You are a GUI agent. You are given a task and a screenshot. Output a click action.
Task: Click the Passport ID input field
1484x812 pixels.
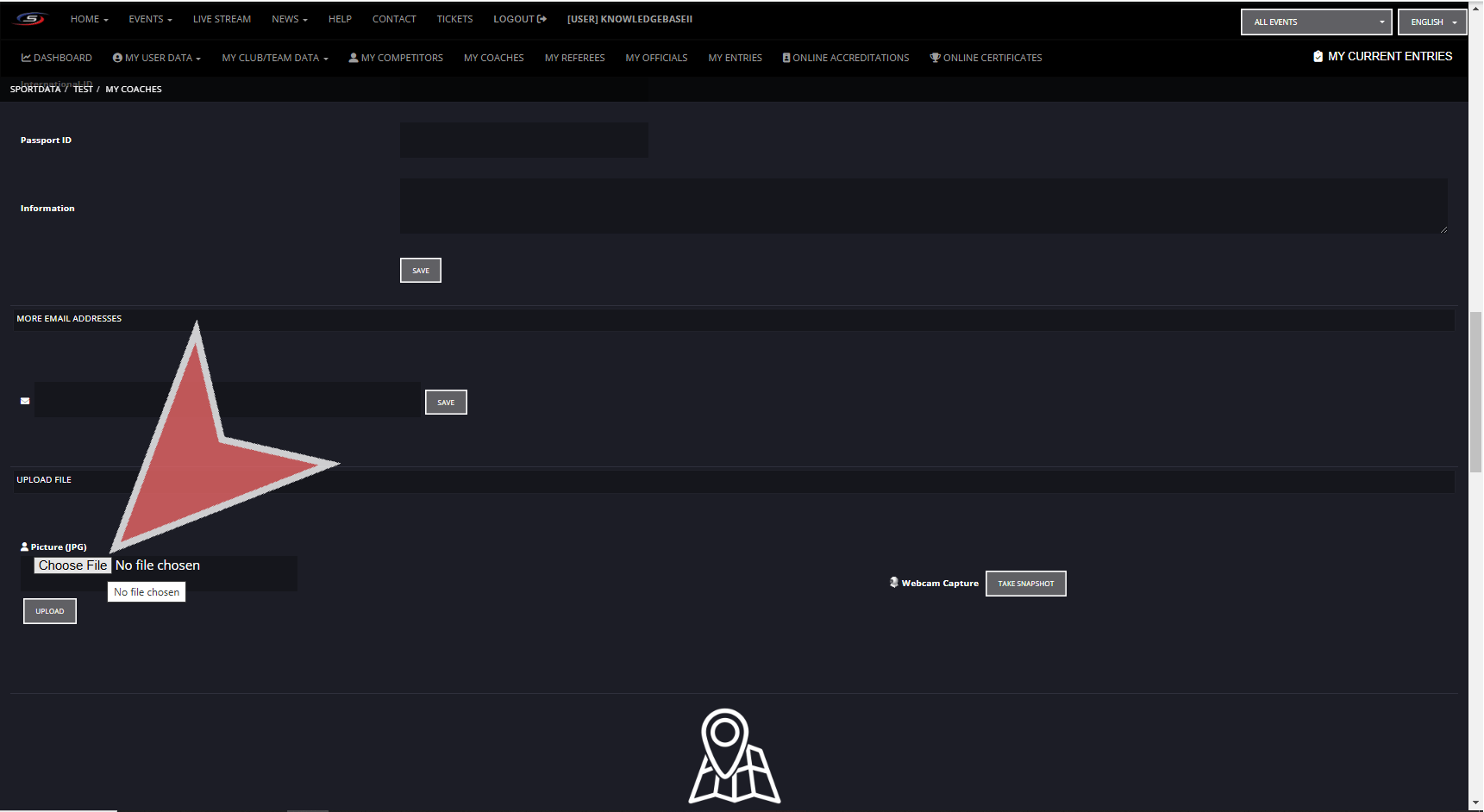click(x=523, y=140)
